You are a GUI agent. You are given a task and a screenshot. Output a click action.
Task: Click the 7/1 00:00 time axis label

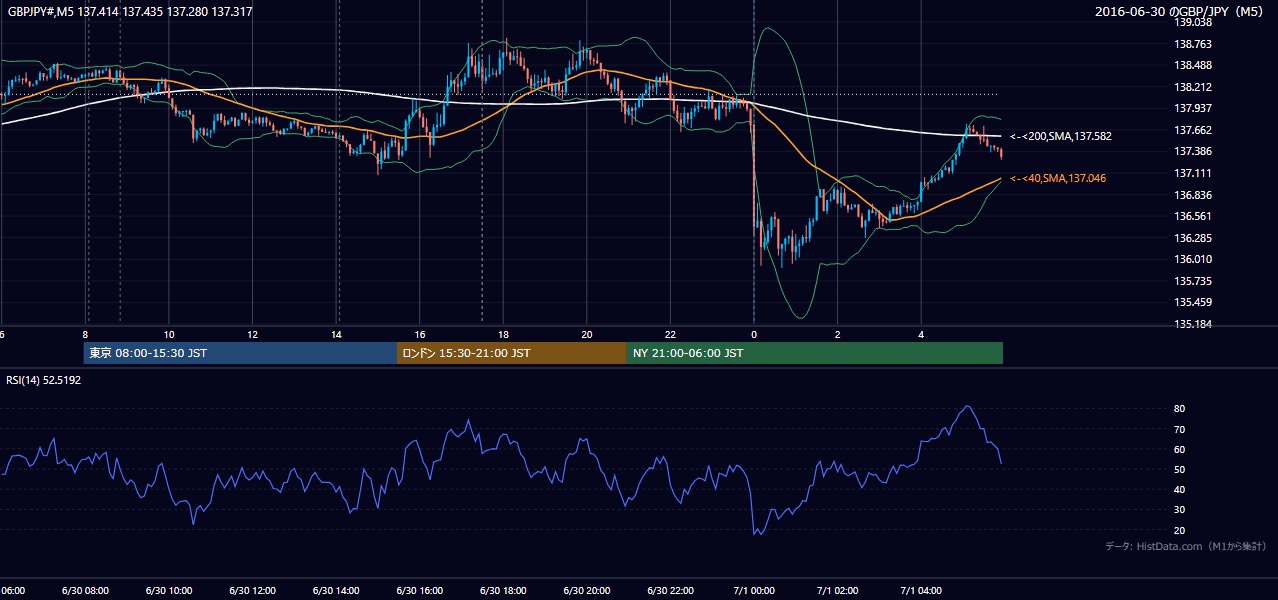point(753,591)
